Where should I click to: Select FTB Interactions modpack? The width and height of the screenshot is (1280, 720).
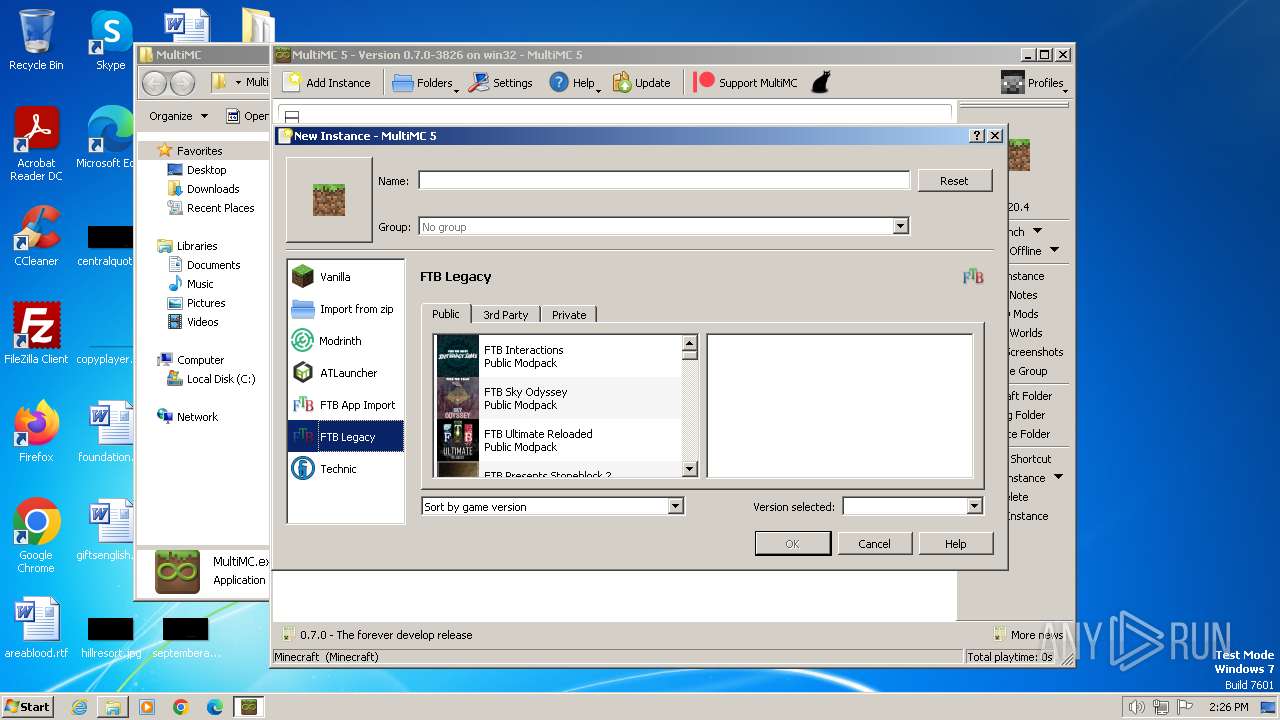(559, 356)
